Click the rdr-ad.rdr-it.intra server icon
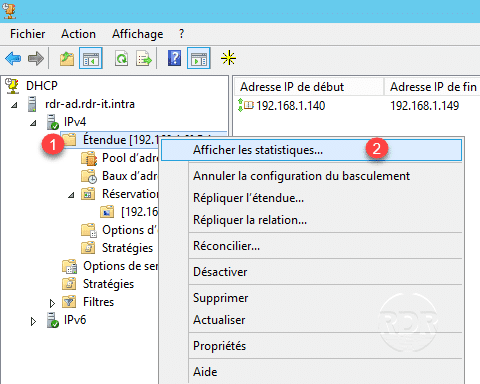480x384 pixels. pyautogui.click(x=32, y=104)
